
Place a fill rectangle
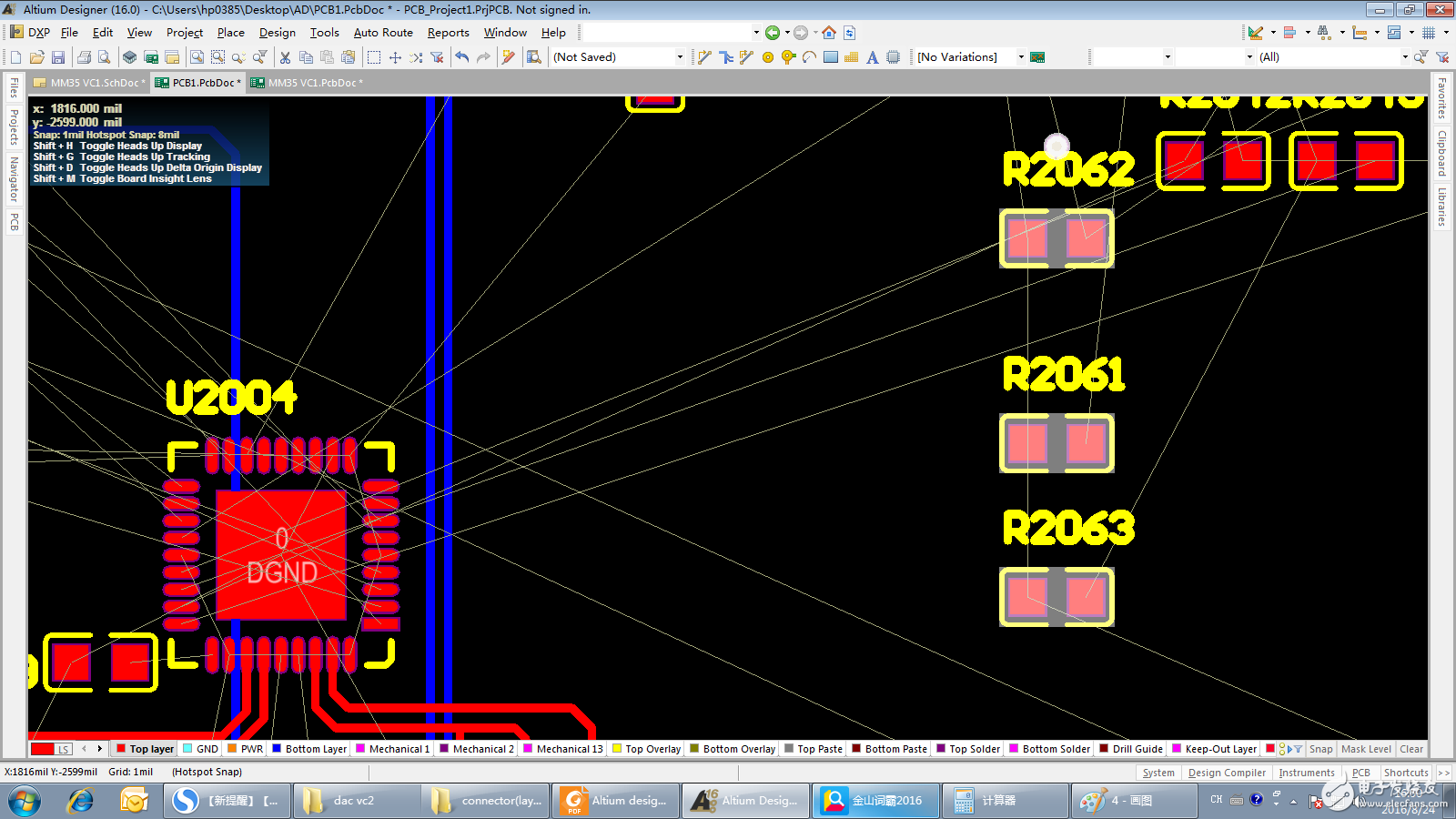(831, 57)
